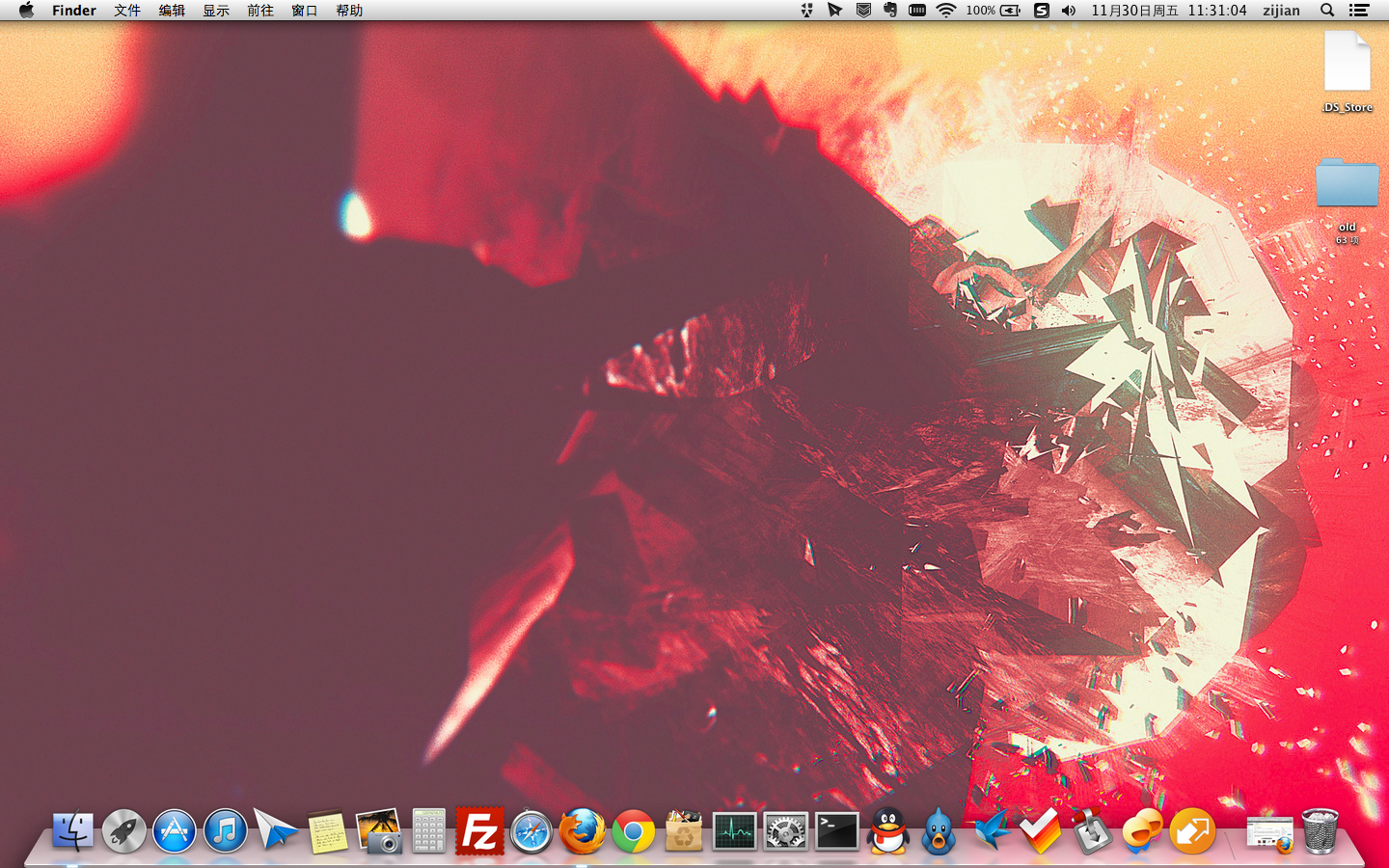Show battery status at 100%
Image resolution: width=1389 pixels, height=868 pixels.
(x=994, y=11)
